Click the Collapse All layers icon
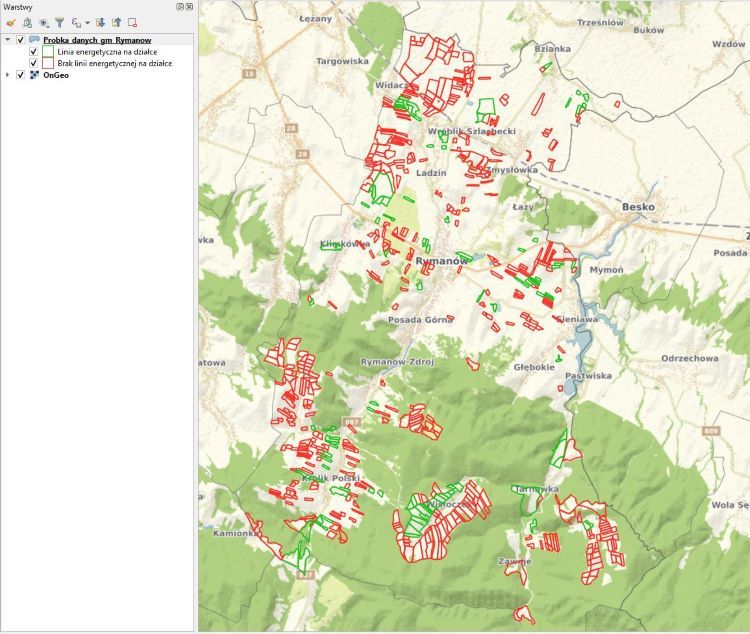This screenshot has width=750, height=634. (x=116, y=21)
